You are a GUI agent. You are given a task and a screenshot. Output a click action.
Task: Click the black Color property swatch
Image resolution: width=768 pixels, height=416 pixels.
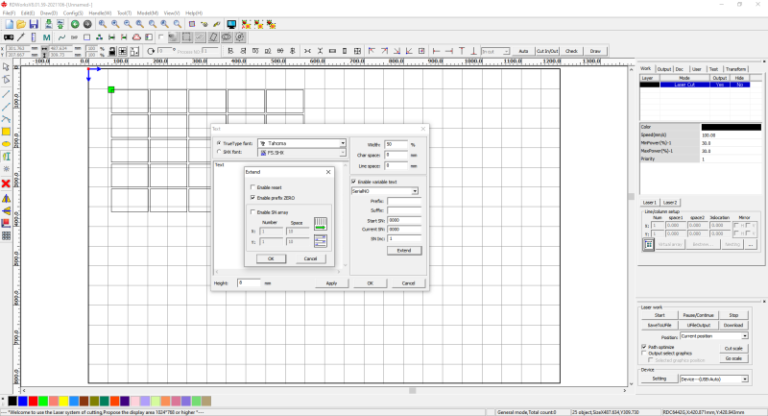(x=731, y=126)
